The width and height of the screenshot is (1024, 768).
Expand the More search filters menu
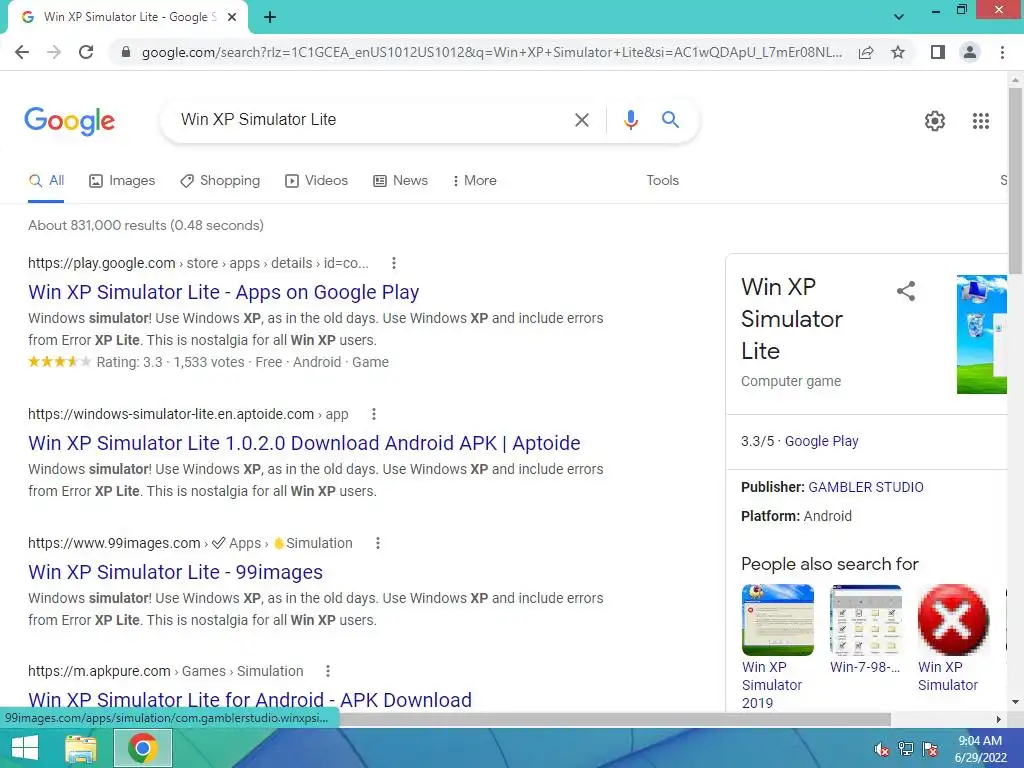pos(475,181)
